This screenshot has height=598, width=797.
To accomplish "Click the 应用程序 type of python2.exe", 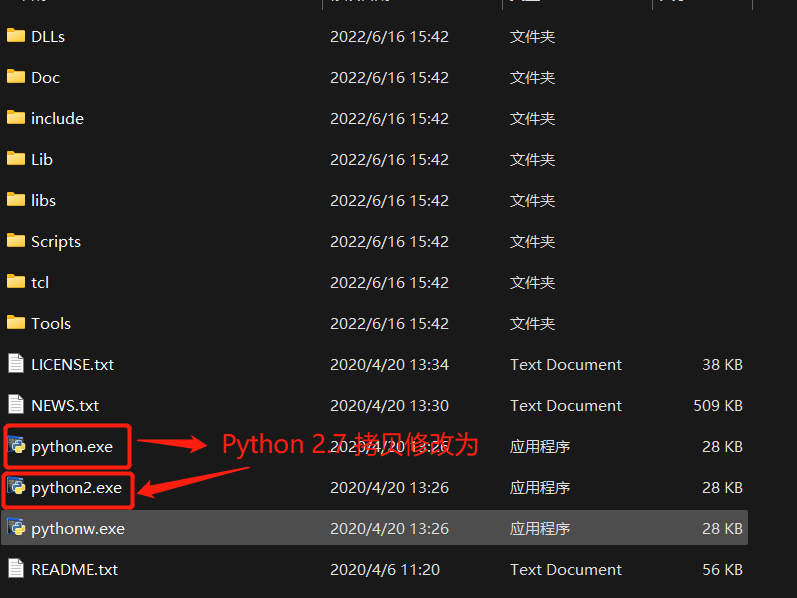I will click(540, 488).
